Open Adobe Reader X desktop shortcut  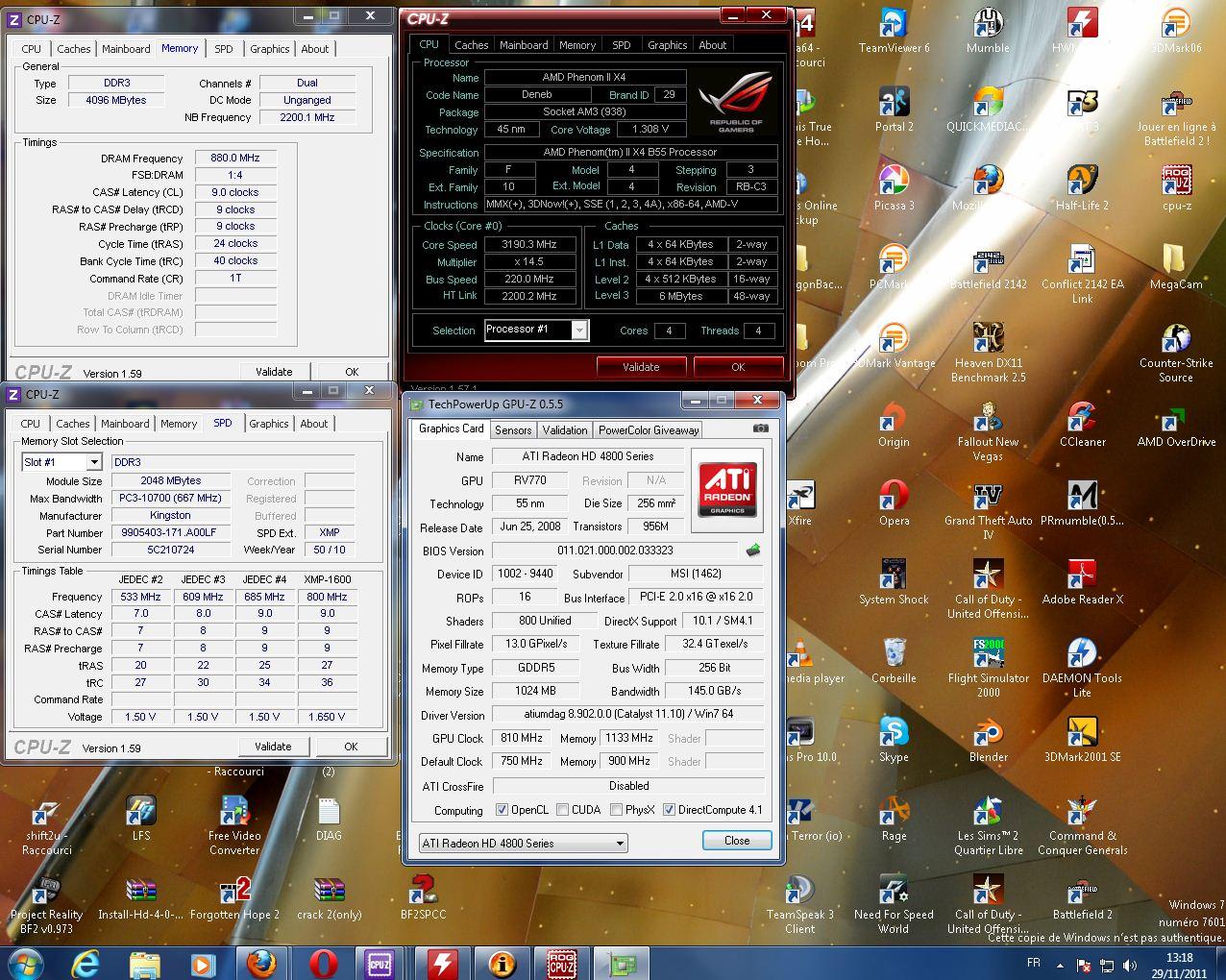[x=1082, y=583]
